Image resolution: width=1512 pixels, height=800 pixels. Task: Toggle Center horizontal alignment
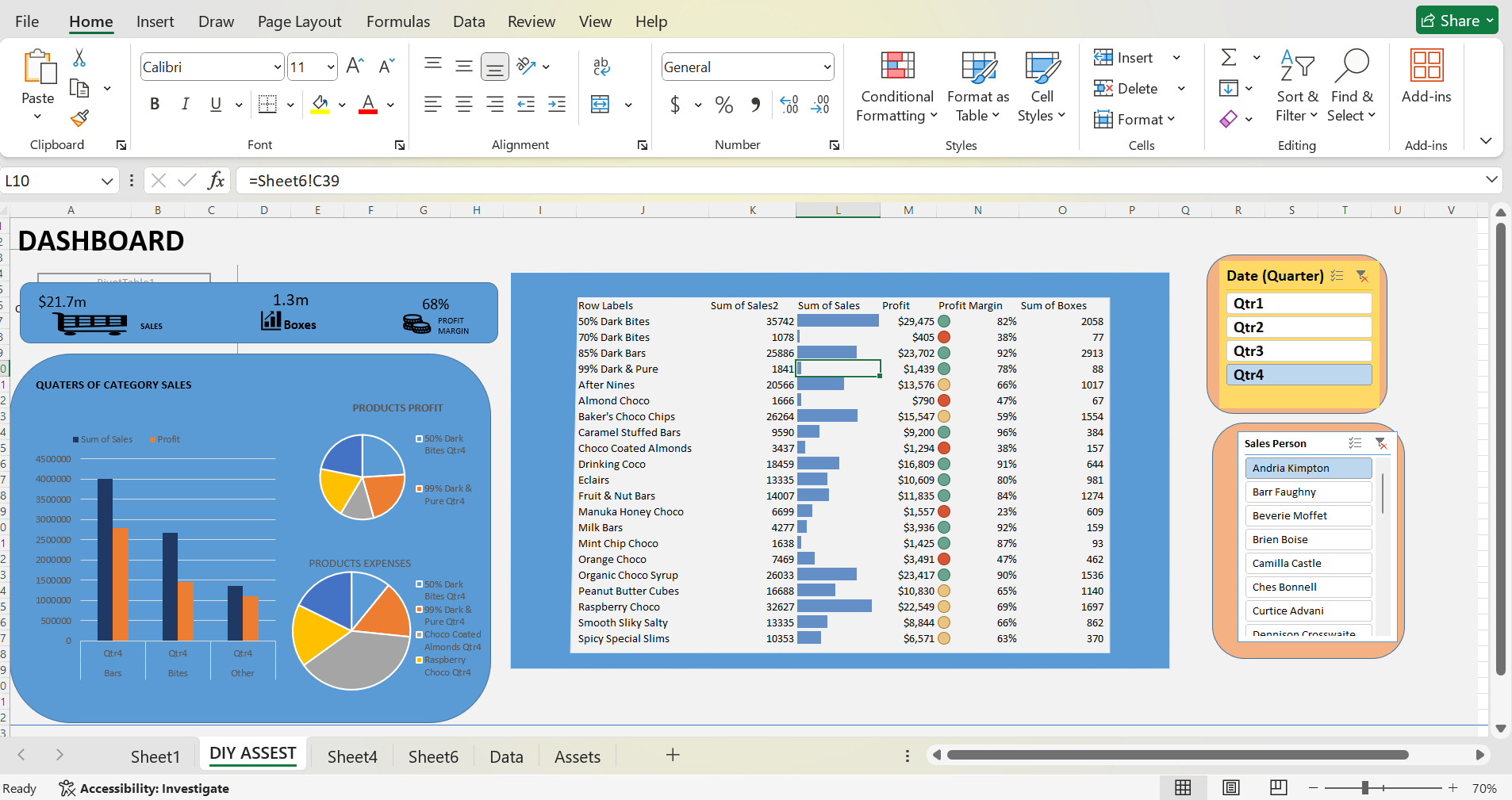coord(464,104)
